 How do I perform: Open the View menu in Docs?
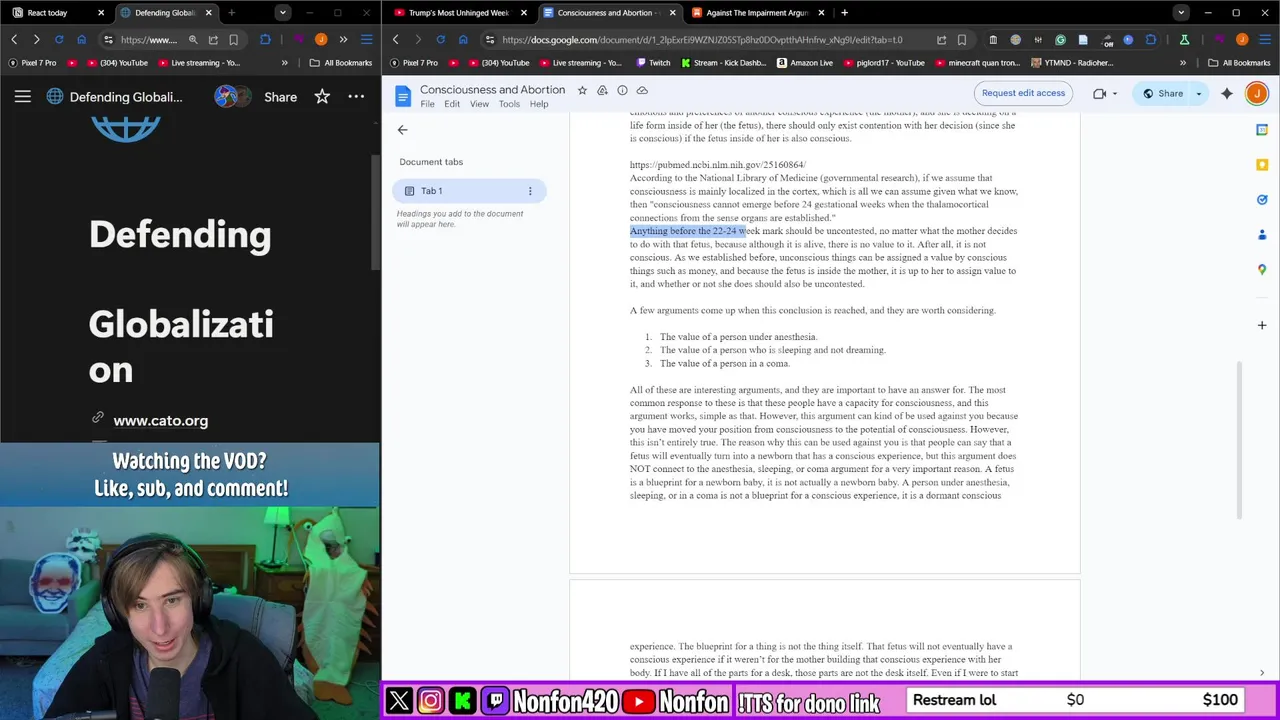[x=479, y=104]
